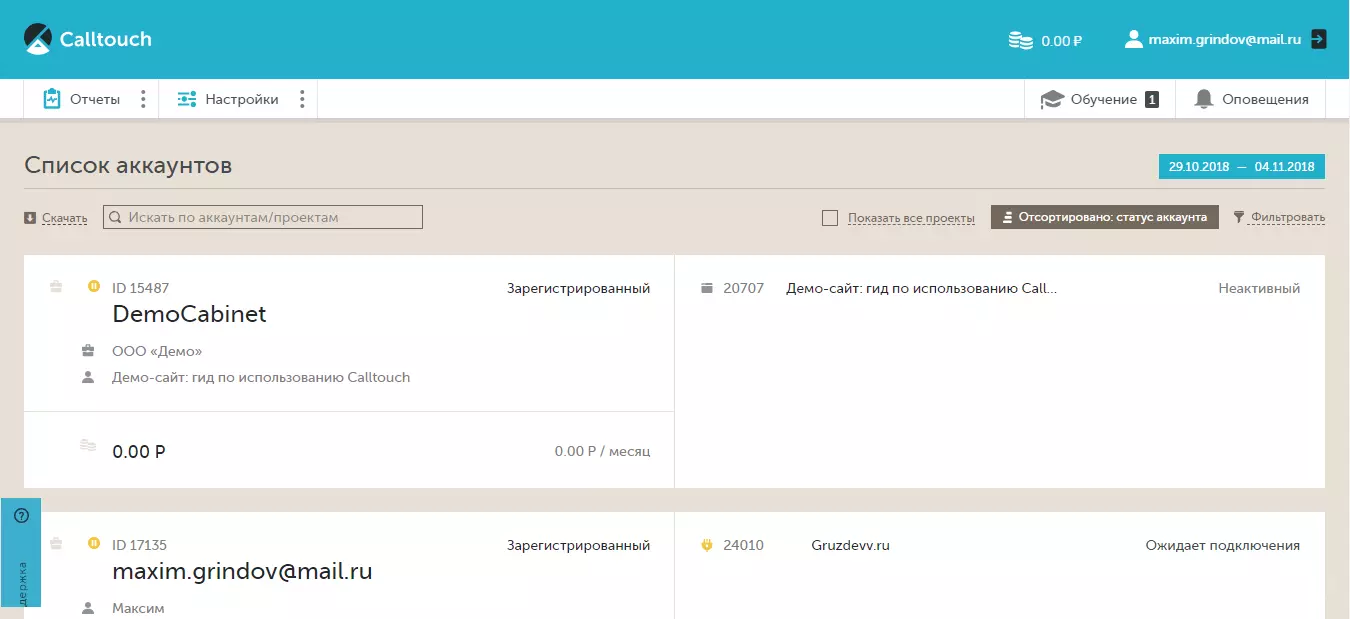The width and height of the screenshot is (1350, 619).
Task: Click the Настройки sliders icon
Action: (x=187, y=99)
